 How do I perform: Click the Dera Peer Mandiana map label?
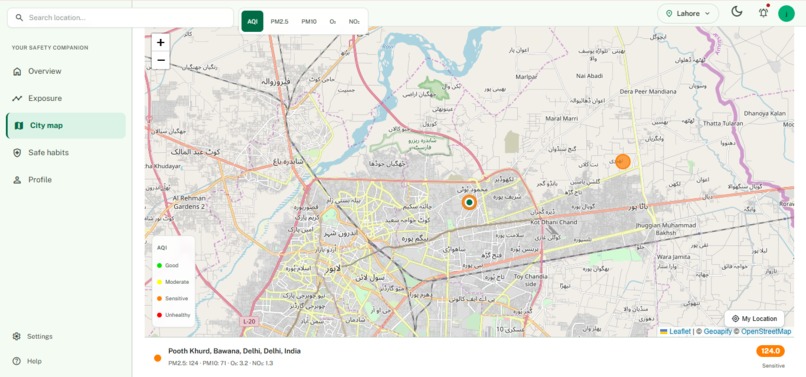[x=648, y=92]
